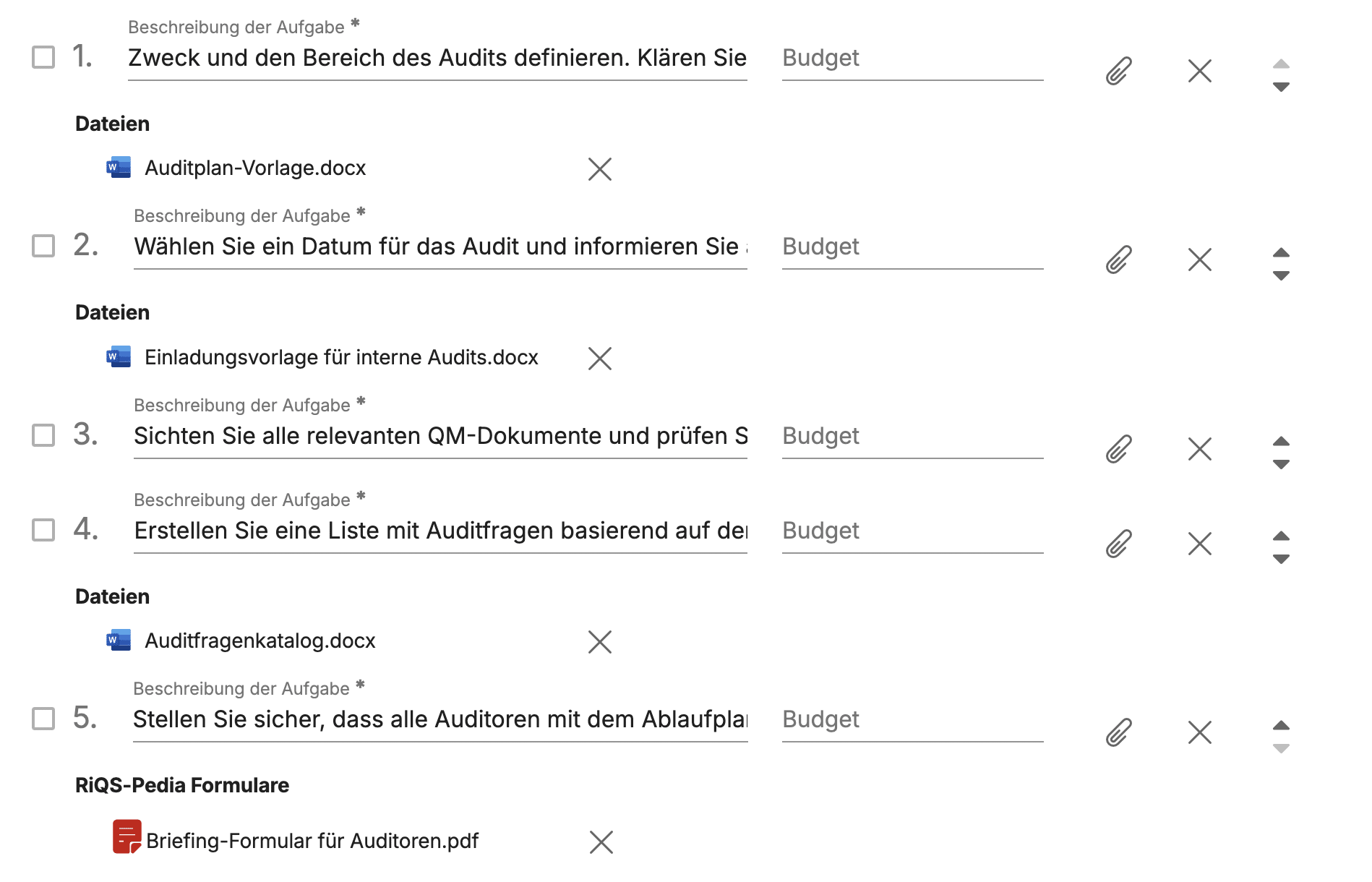The image size is (1372, 882).
Task: Select the checkbox next to task 3
Action: tap(43, 435)
